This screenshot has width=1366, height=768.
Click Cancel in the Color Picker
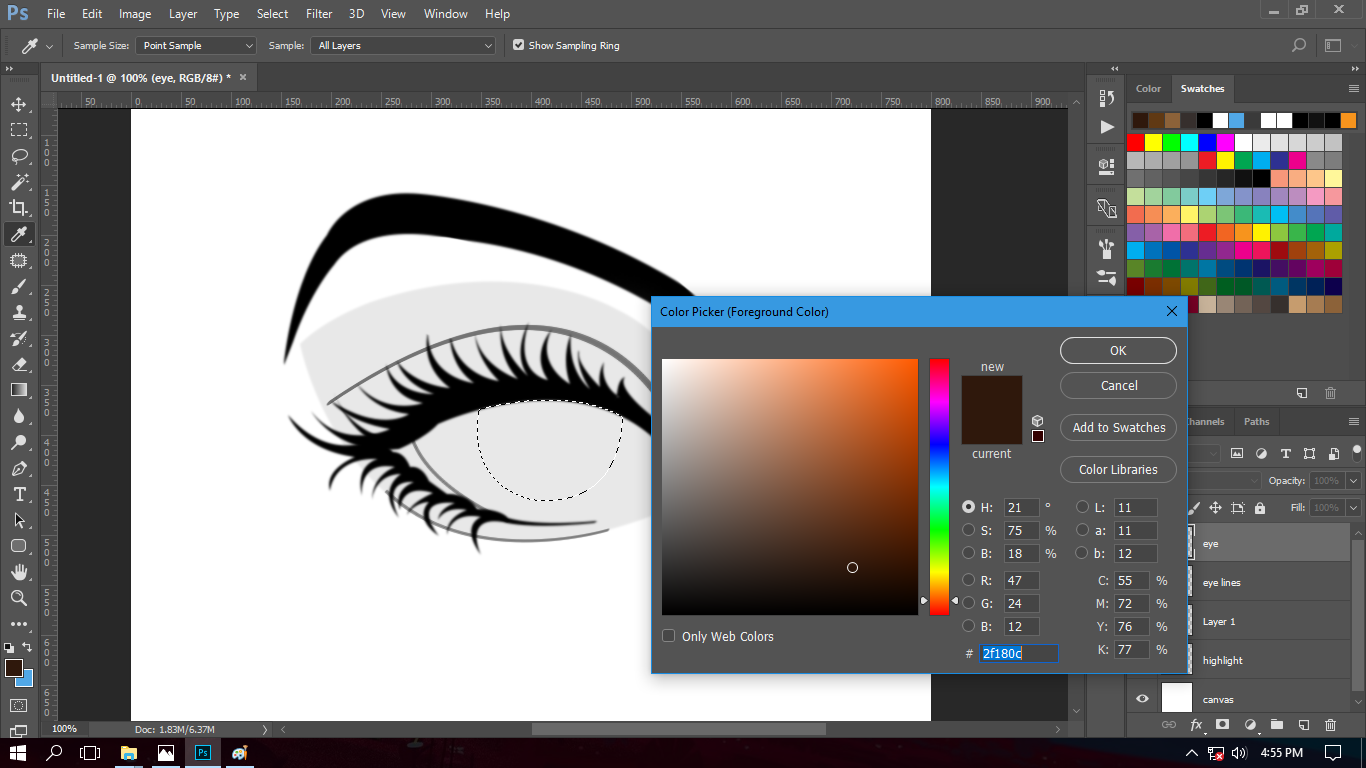tap(1118, 385)
